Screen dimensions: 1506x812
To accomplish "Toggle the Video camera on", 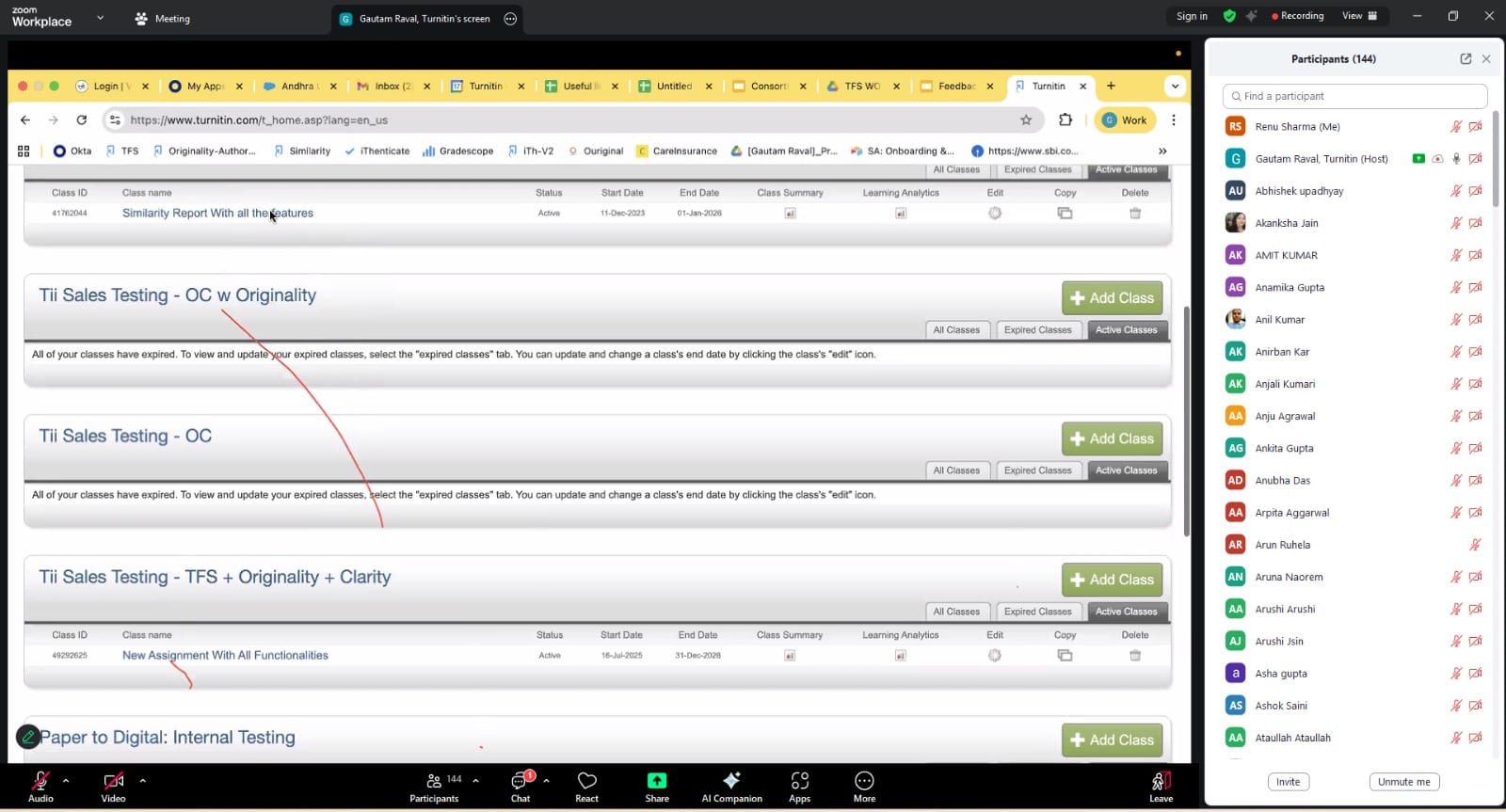I will coord(113,781).
